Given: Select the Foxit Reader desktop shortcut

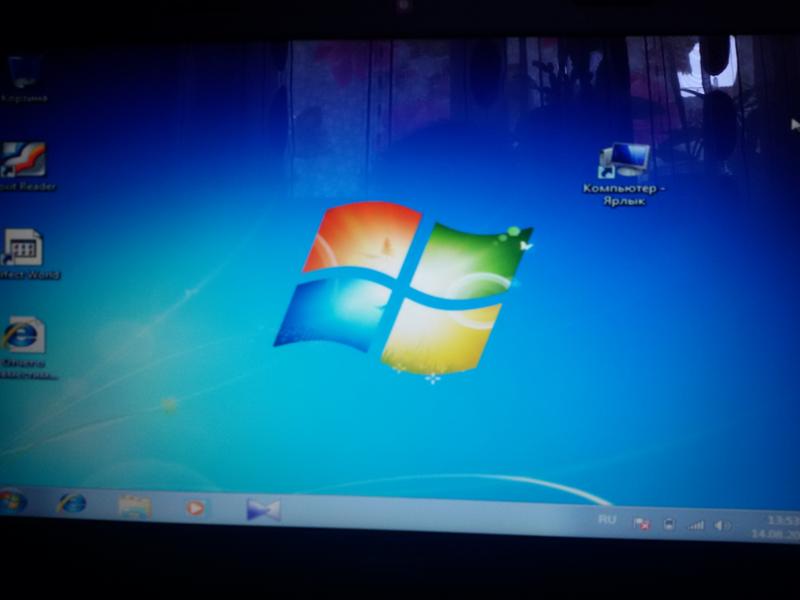Looking at the screenshot, I should (x=24, y=166).
